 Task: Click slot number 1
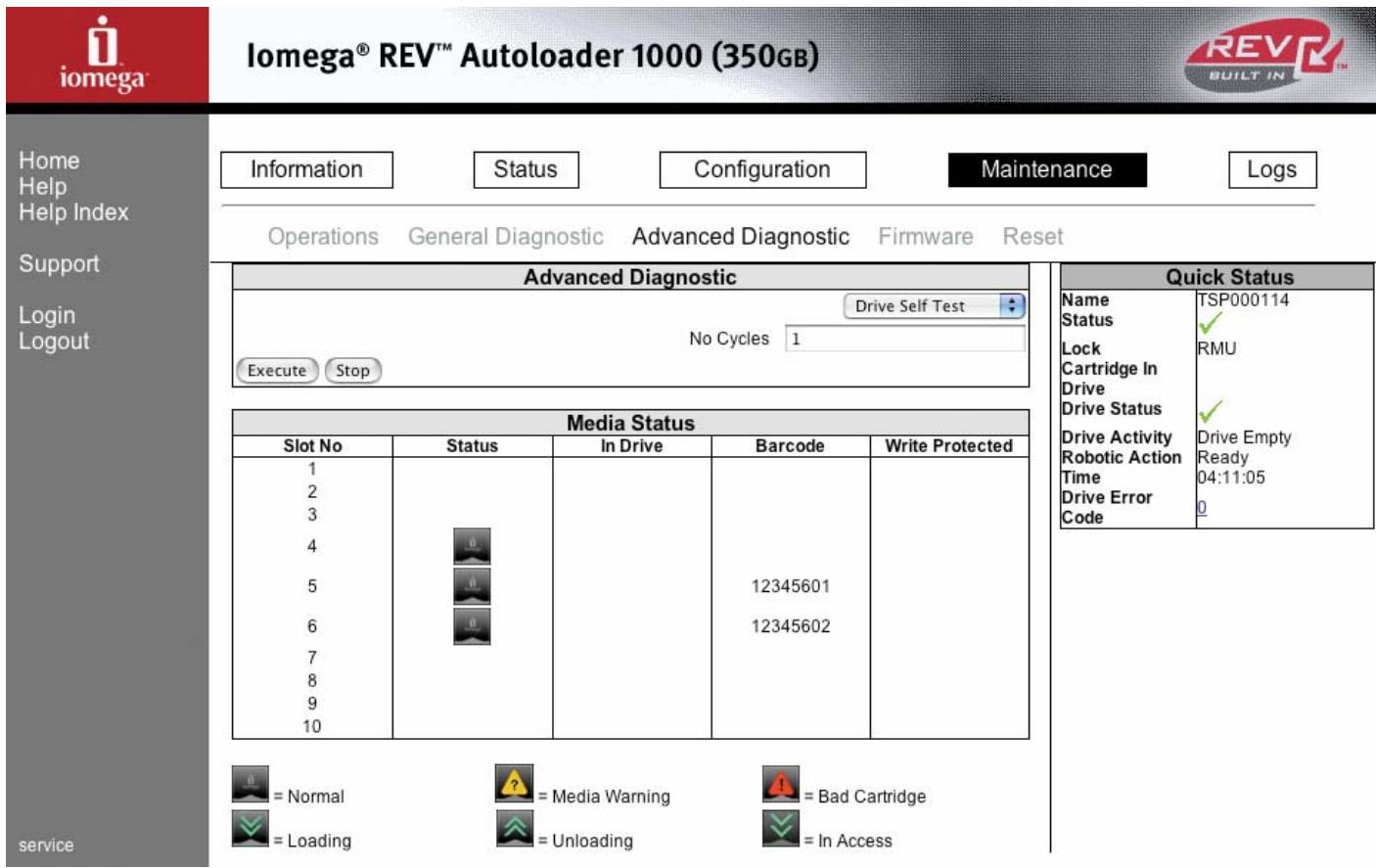point(312,469)
